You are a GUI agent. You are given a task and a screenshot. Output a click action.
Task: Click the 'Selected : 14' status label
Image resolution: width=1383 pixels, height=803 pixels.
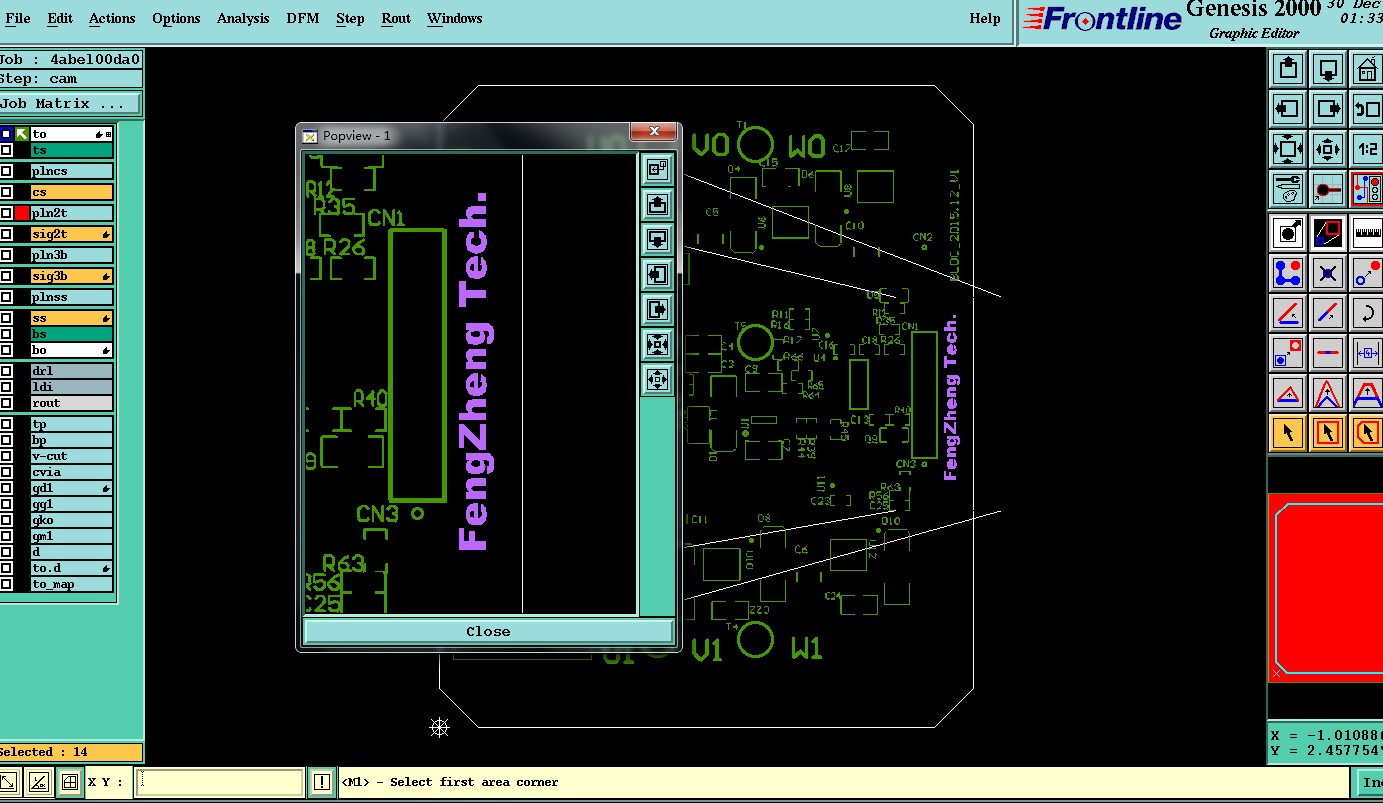point(71,752)
